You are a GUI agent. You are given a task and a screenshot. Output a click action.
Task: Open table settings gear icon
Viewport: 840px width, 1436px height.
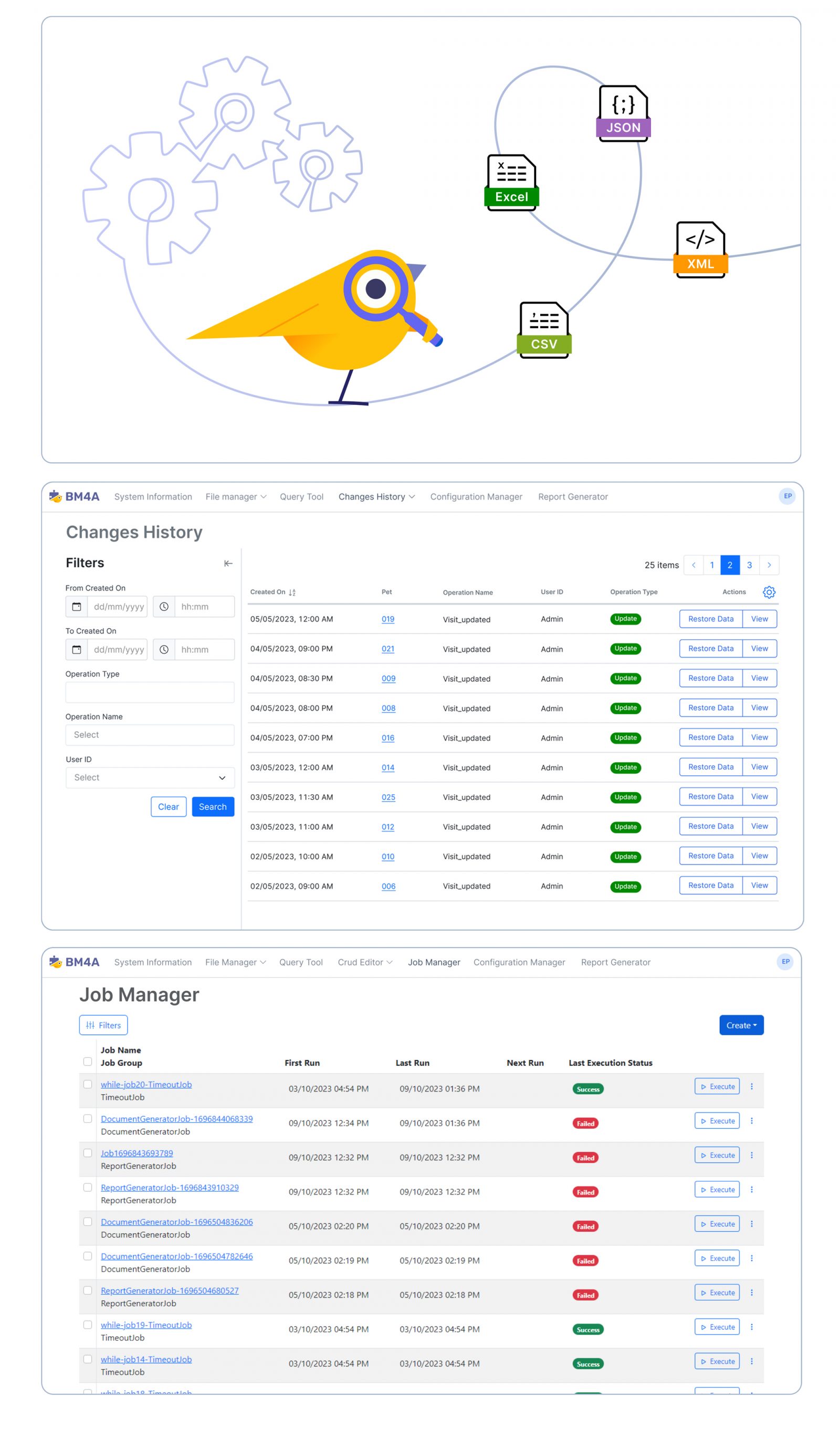769,591
